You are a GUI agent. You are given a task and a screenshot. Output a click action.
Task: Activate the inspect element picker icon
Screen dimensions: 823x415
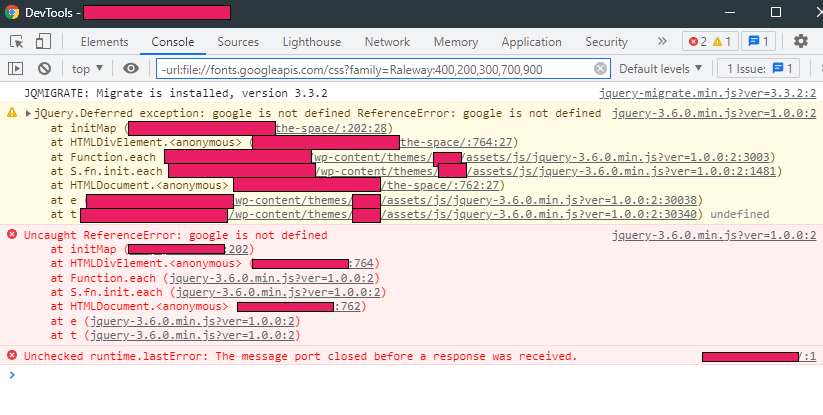pos(16,41)
